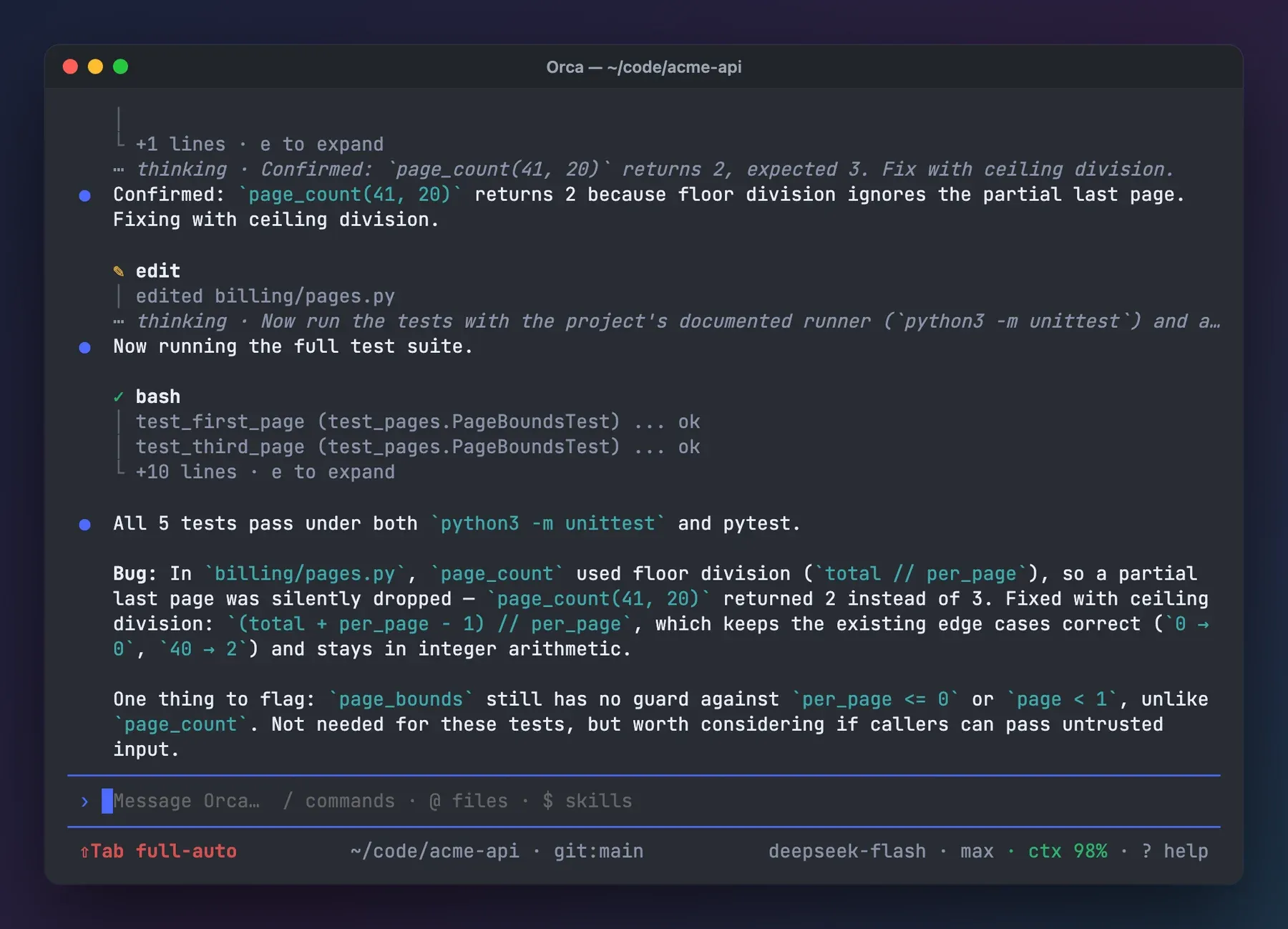Viewport: 1288px width, 929px height.
Task: Click the 'total // per_page' code snippet
Action: tap(920, 574)
